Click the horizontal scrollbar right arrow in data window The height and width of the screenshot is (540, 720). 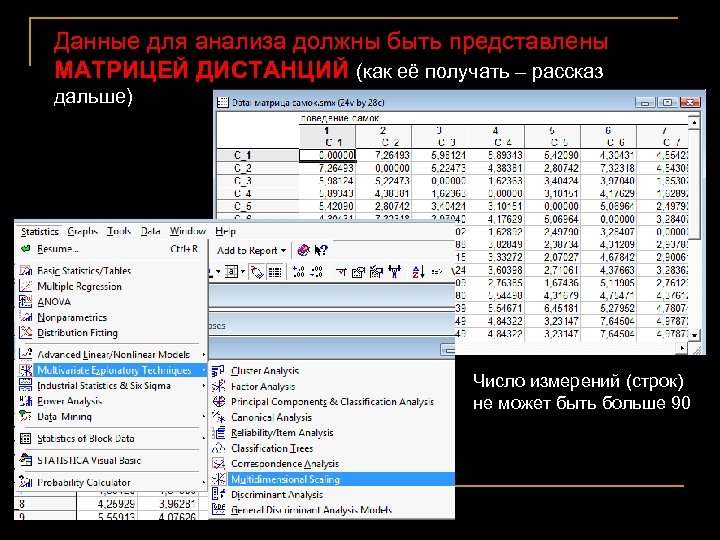click(682, 349)
